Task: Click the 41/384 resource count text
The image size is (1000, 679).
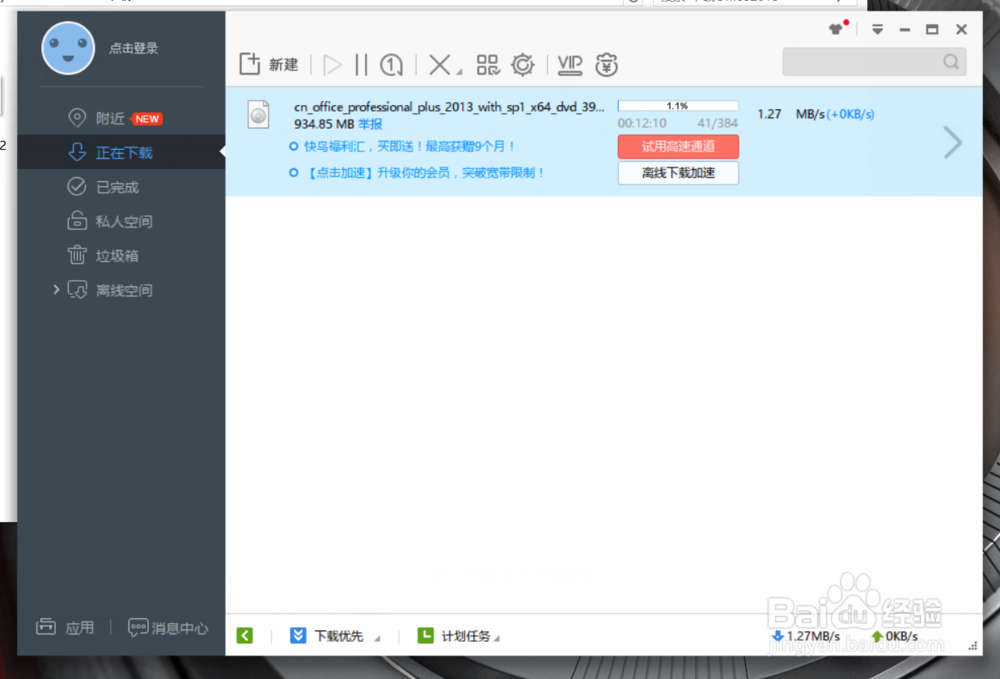Action: click(717, 123)
